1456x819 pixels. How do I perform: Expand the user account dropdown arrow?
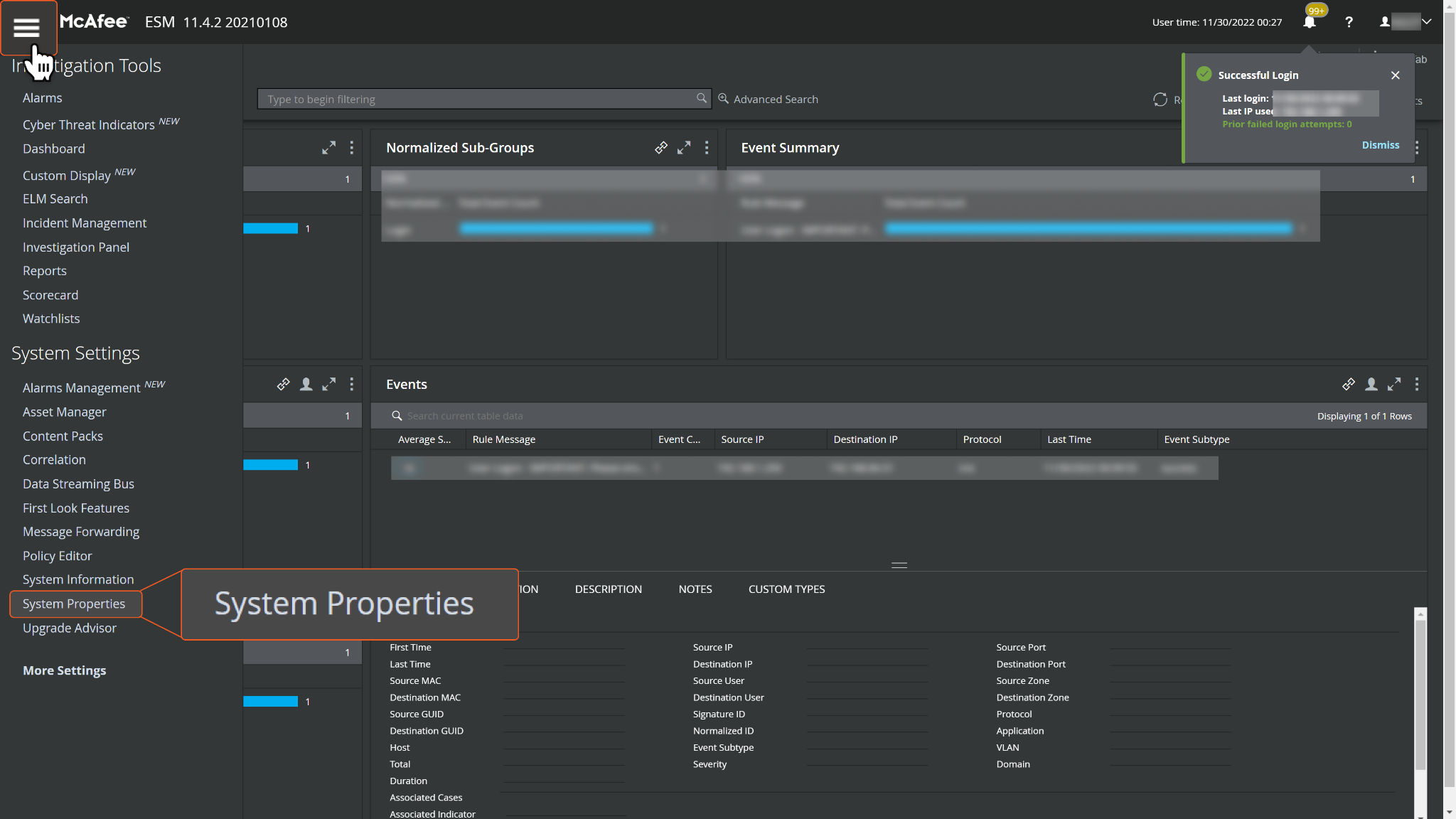tap(1426, 22)
